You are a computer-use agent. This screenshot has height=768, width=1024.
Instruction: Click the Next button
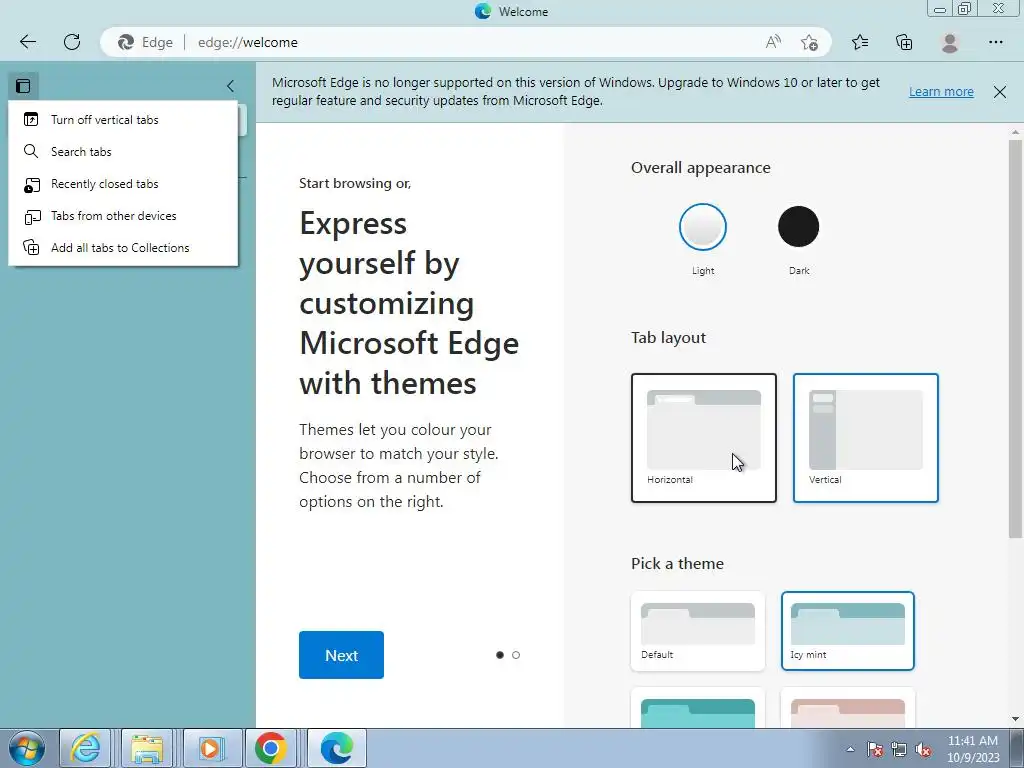tap(341, 655)
